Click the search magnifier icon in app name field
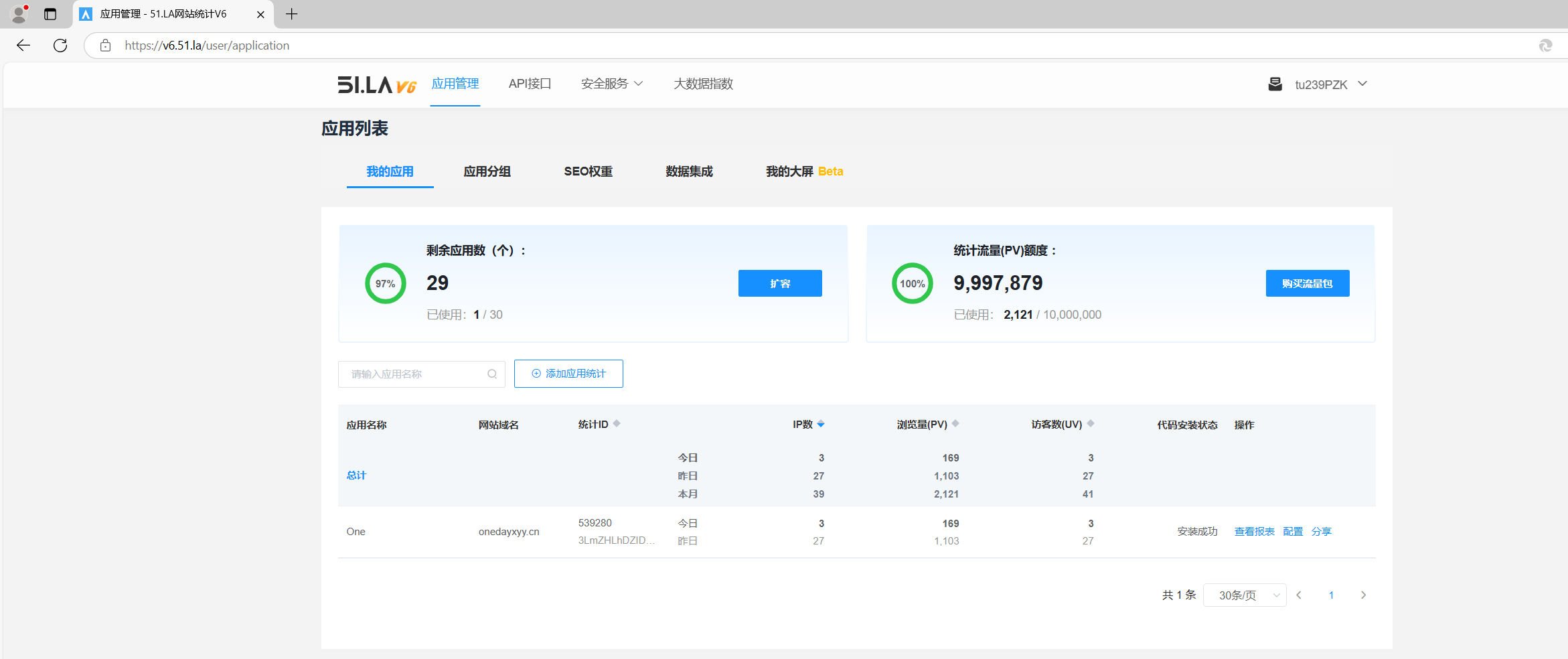Viewport: 1568px width, 659px height. (492, 374)
